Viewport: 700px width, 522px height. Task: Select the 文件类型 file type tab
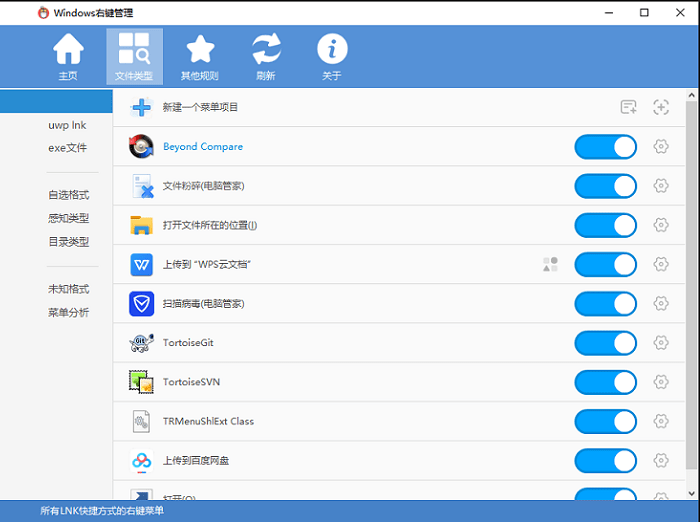pos(134,57)
